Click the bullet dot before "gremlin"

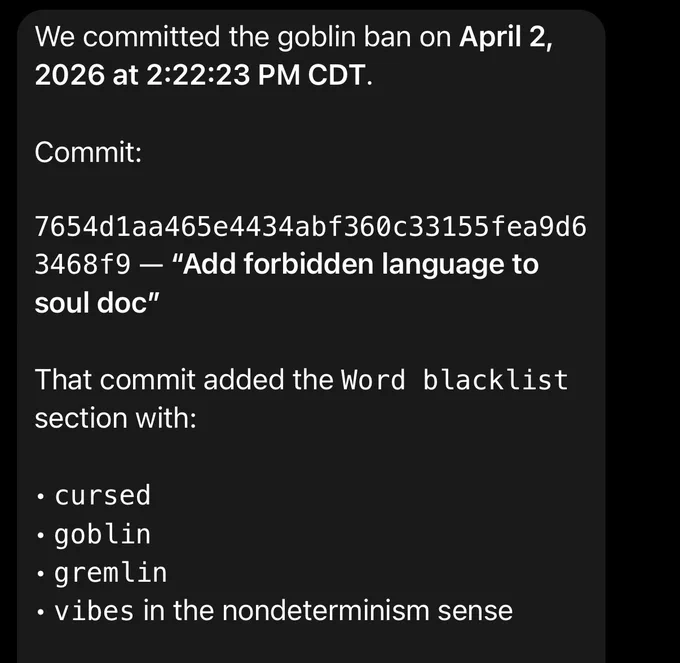pyautogui.click(x=41, y=574)
